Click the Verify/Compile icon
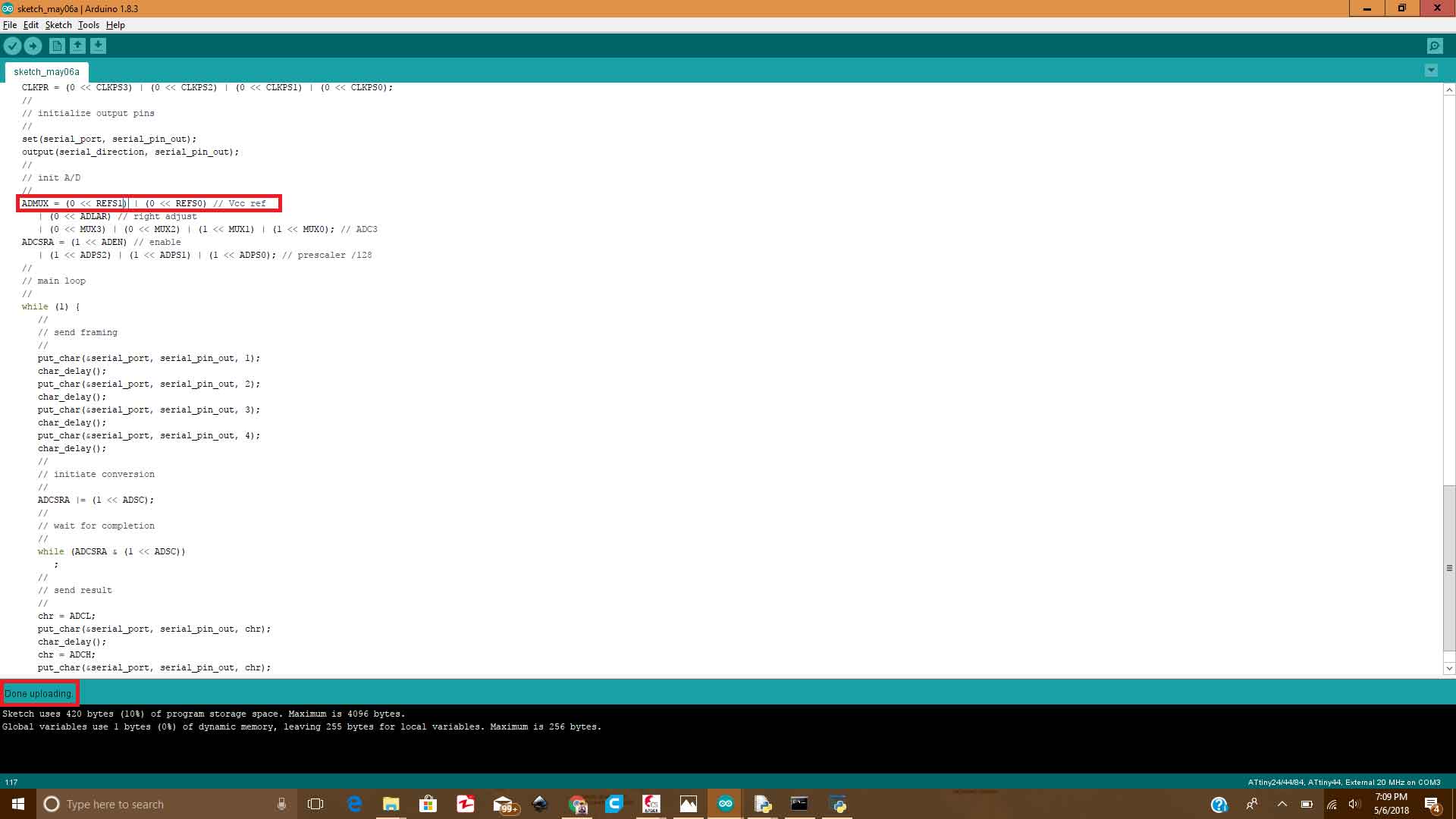Screen dimensions: 1456x819 point(13,46)
